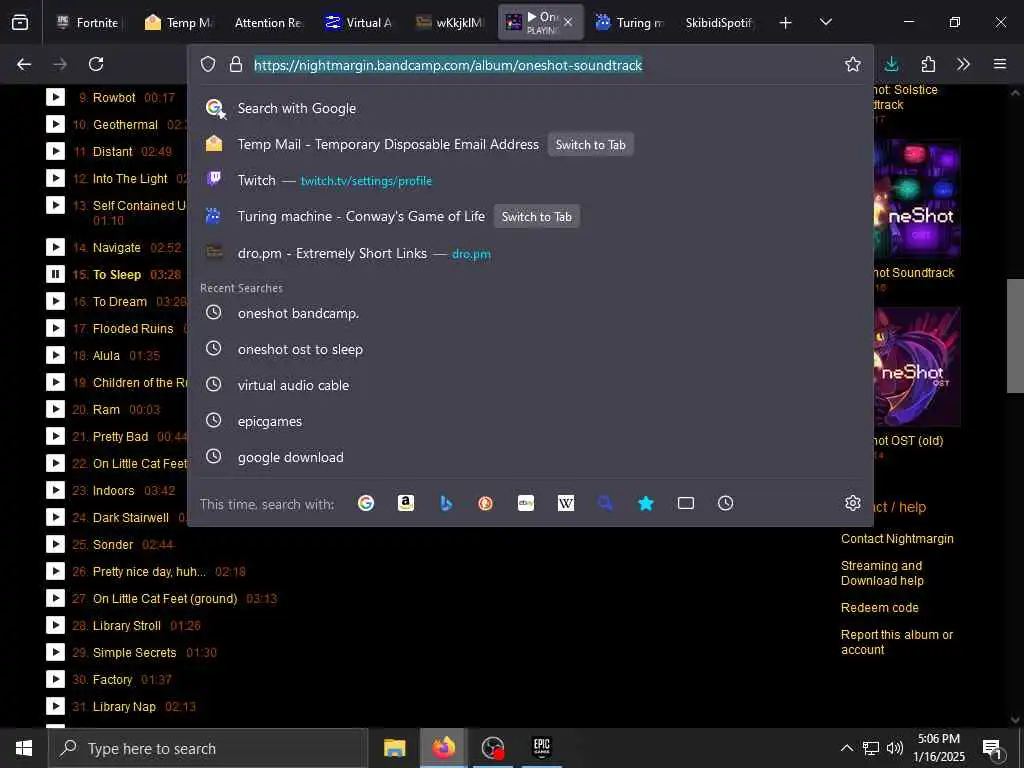Search open tabs using the tabs icon
Screen dimensions: 1024x768
[x=686, y=504]
